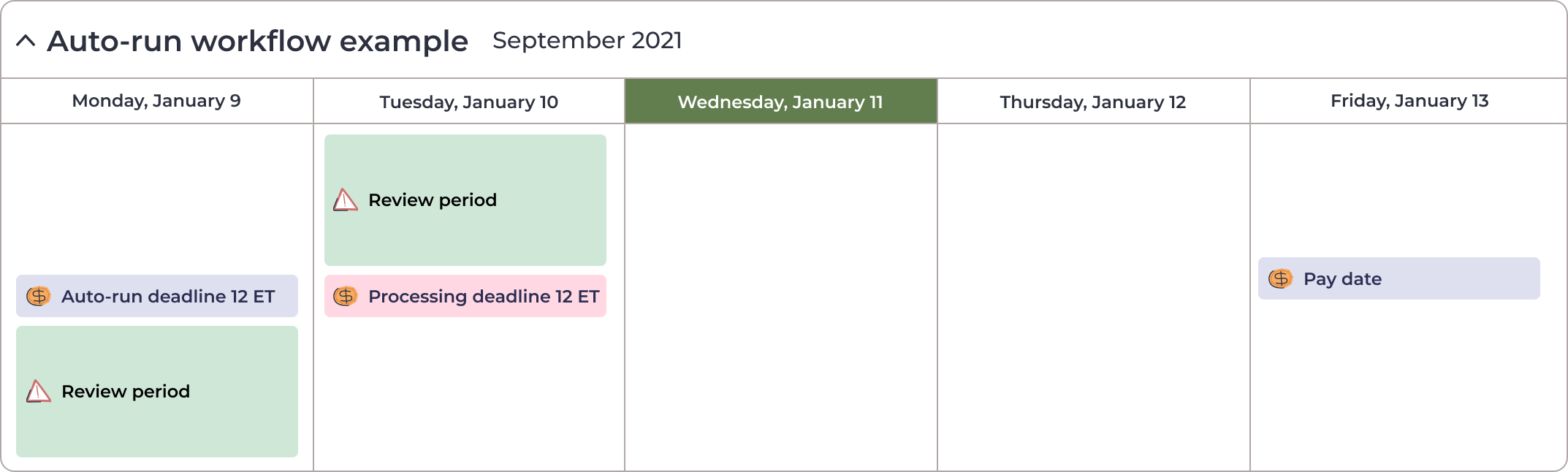
Task: Open Tuesday's green Review period block
Action: (465, 200)
